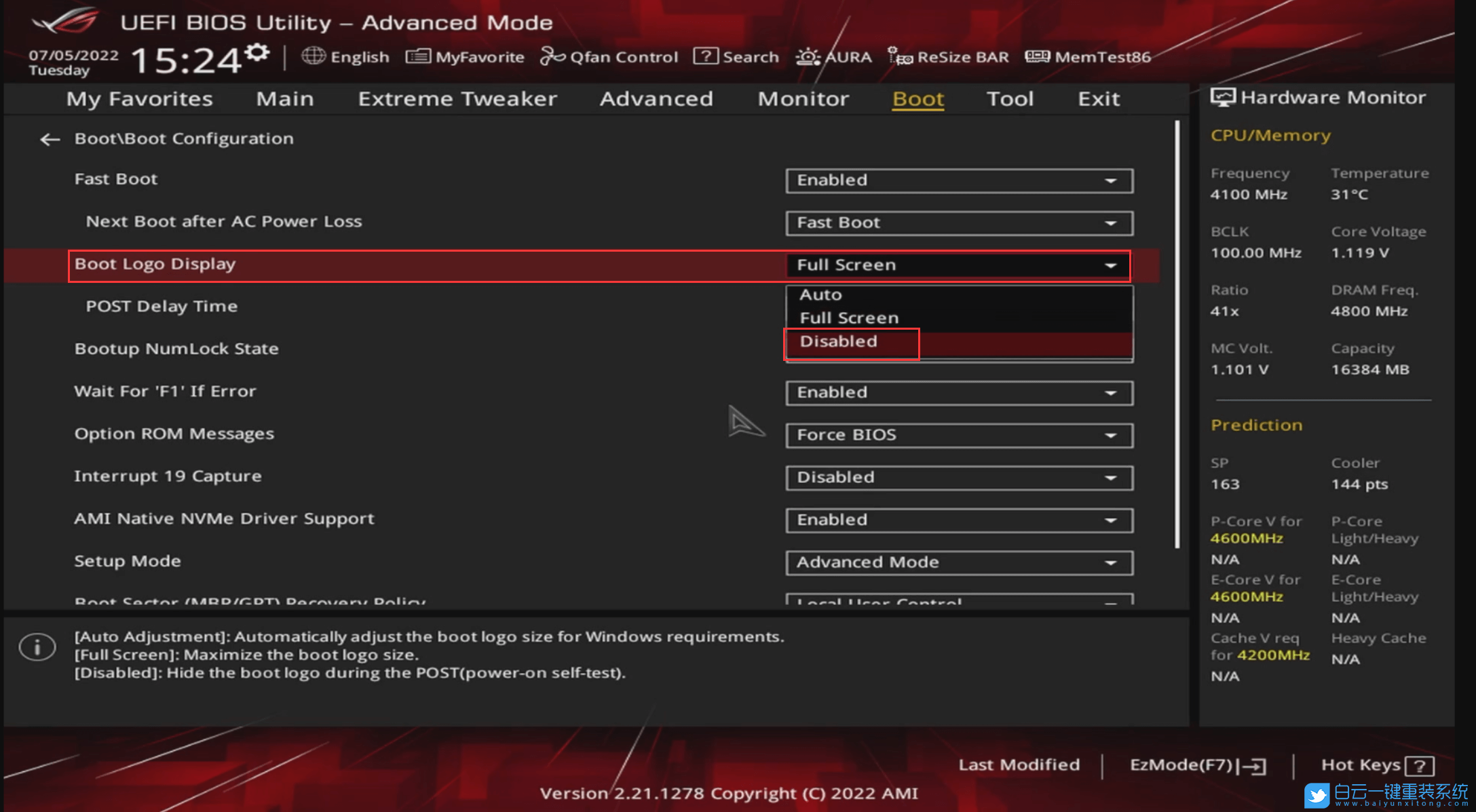
Task: Click the back arrow for Boot Configuration
Action: (x=50, y=140)
